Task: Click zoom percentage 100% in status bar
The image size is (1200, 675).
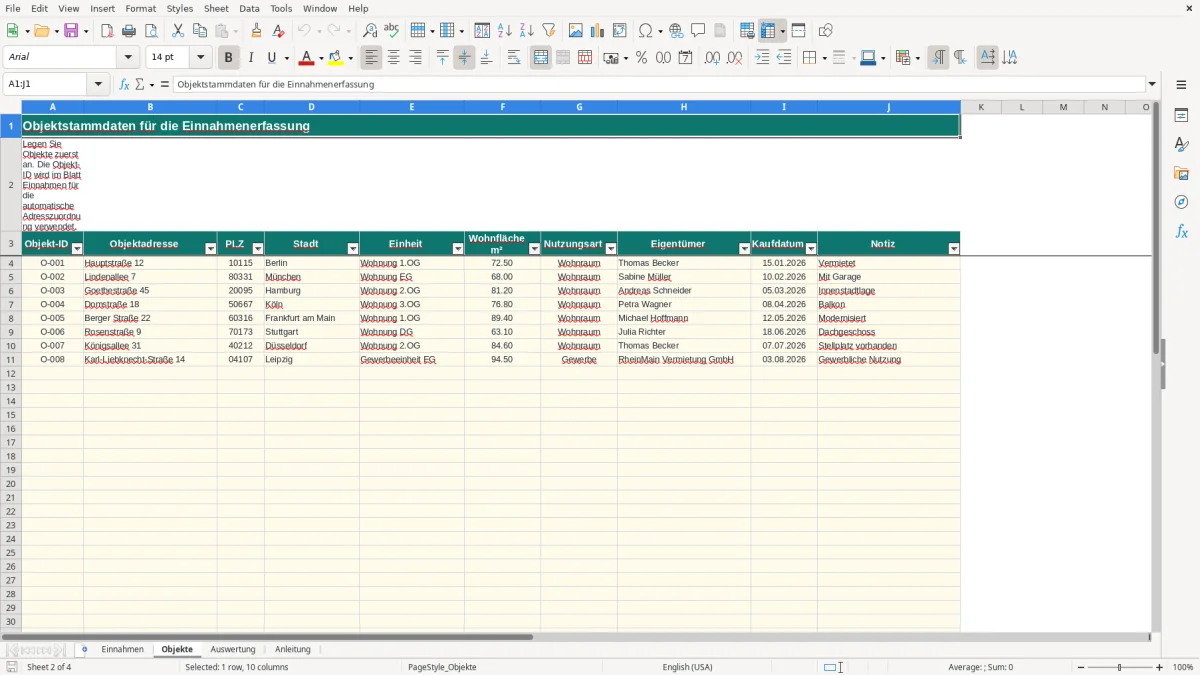Action: pyautogui.click(x=1183, y=667)
